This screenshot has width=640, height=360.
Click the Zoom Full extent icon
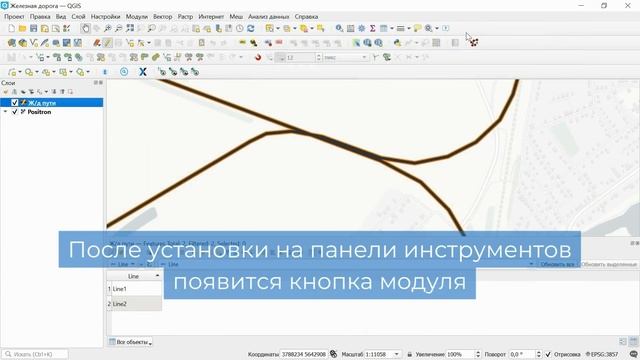click(x=130, y=28)
